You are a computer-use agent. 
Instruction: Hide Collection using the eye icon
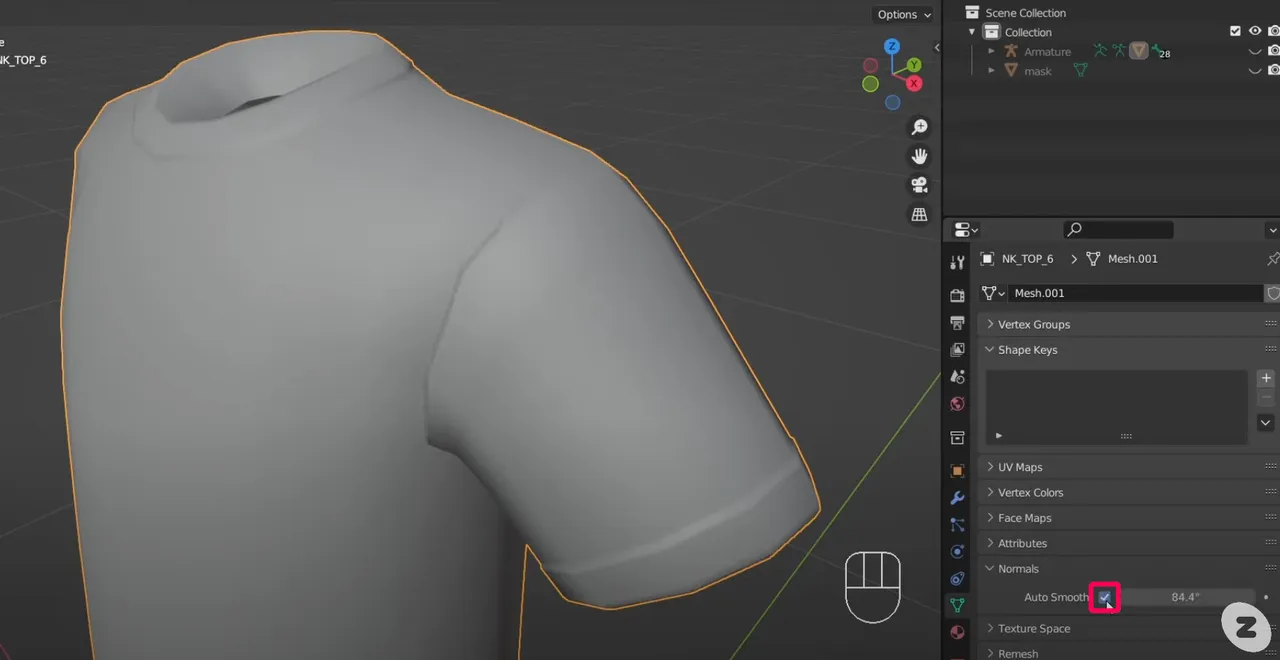(1254, 31)
